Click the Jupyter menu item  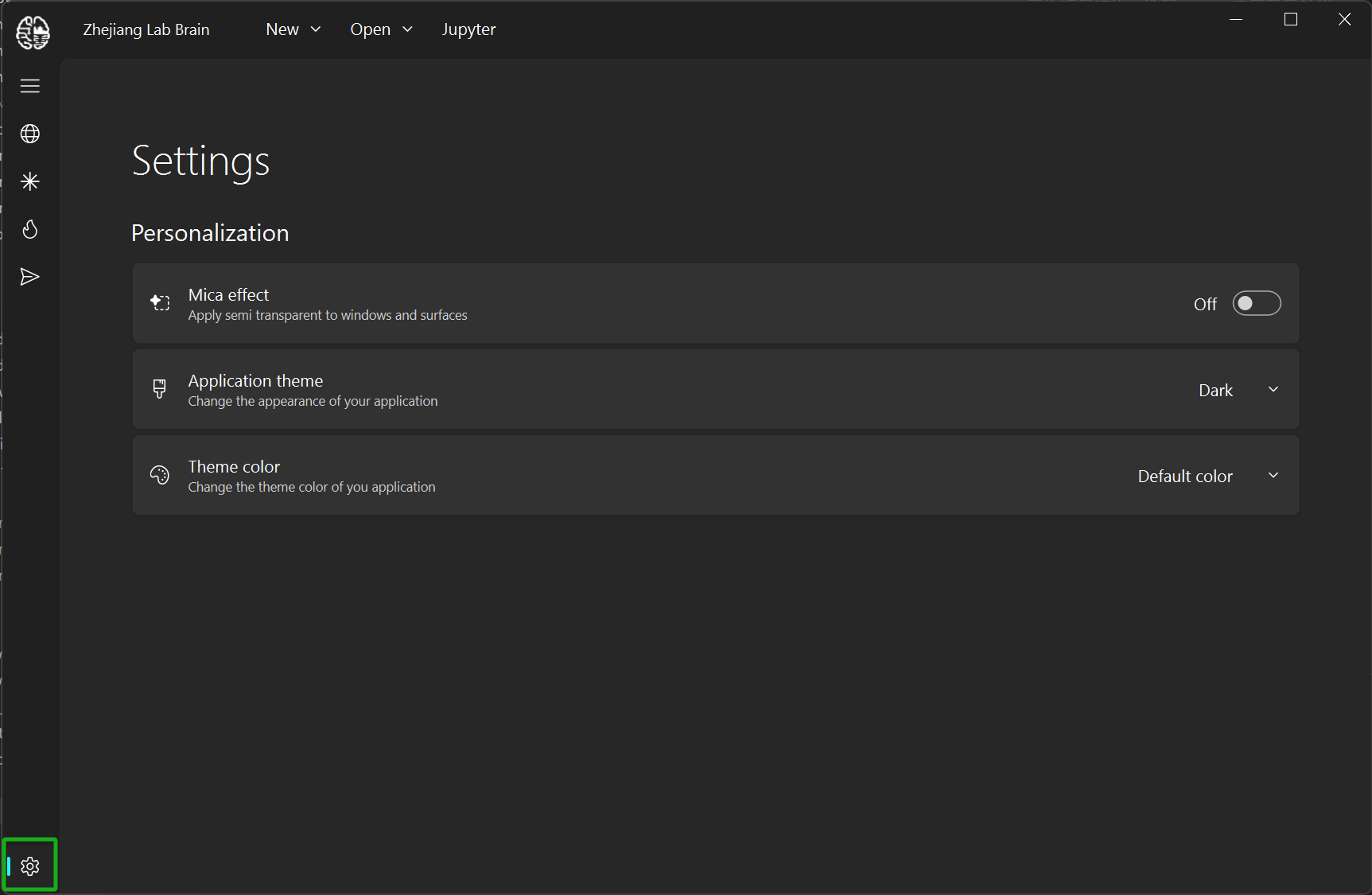coord(468,29)
